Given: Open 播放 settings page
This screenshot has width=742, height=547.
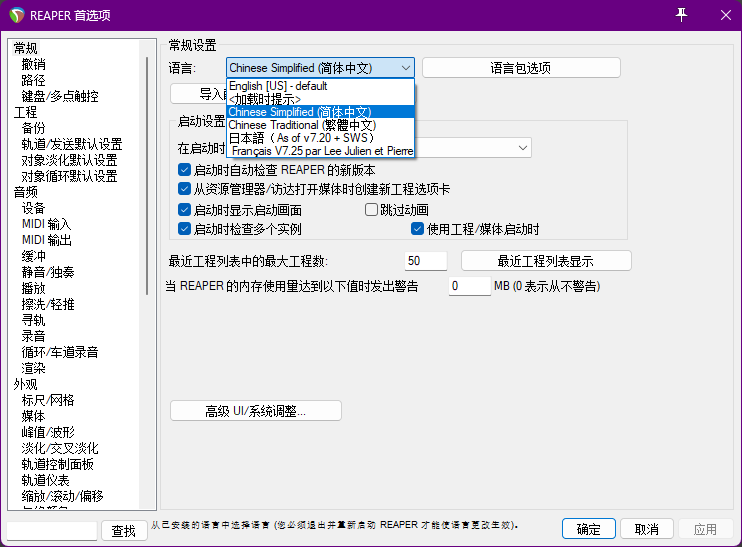Looking at the screenshot, I should pyautogui.click(x=34, y=288).
